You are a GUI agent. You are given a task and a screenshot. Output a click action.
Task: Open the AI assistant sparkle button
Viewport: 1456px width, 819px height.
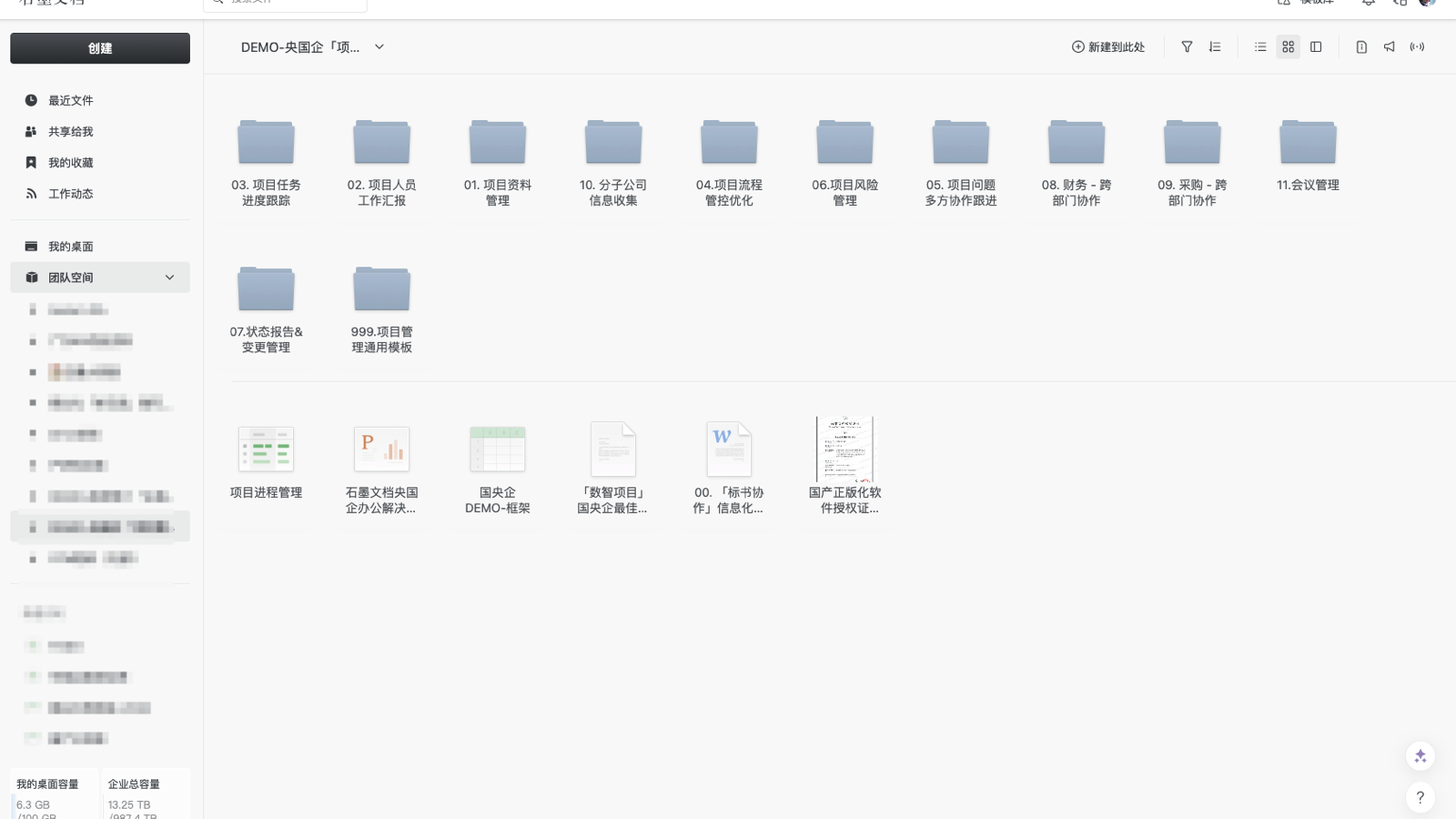click(x=1421, y=756)
